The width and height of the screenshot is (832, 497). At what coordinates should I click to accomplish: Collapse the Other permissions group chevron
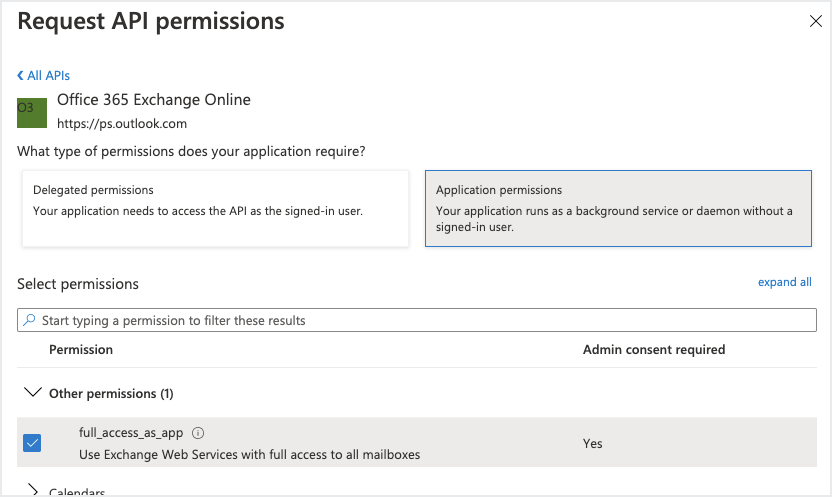[x=33, y=393]
